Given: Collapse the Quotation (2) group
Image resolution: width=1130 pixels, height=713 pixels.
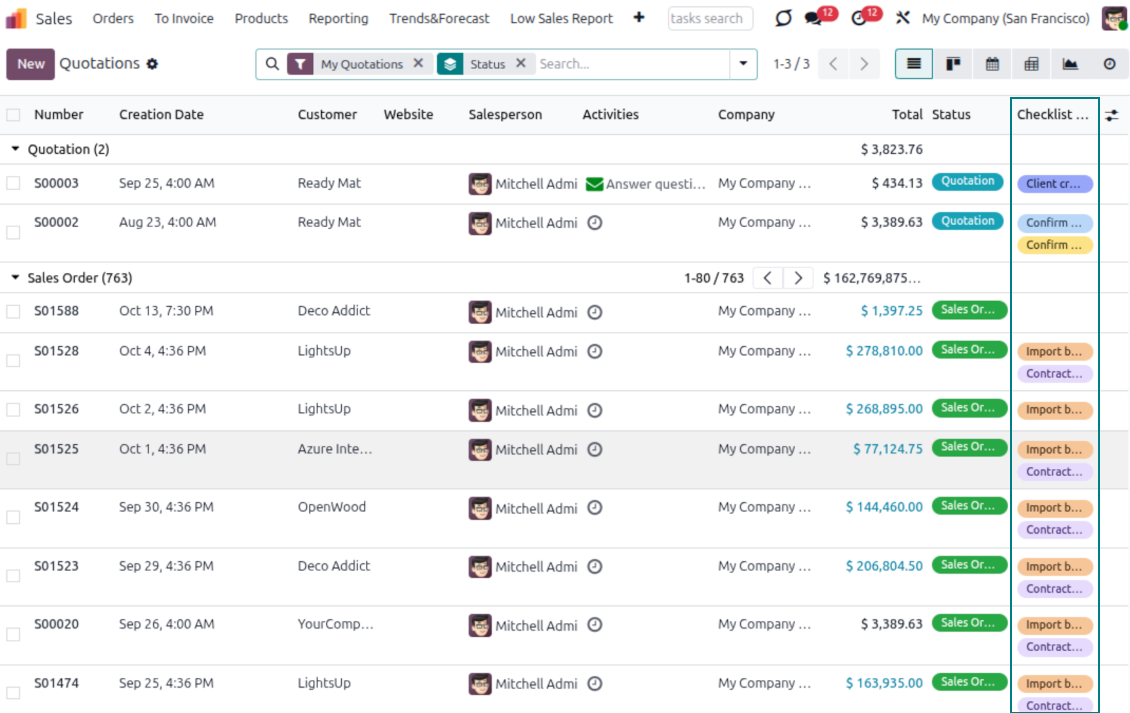Looking at the screenshot, I should point(15,149).
